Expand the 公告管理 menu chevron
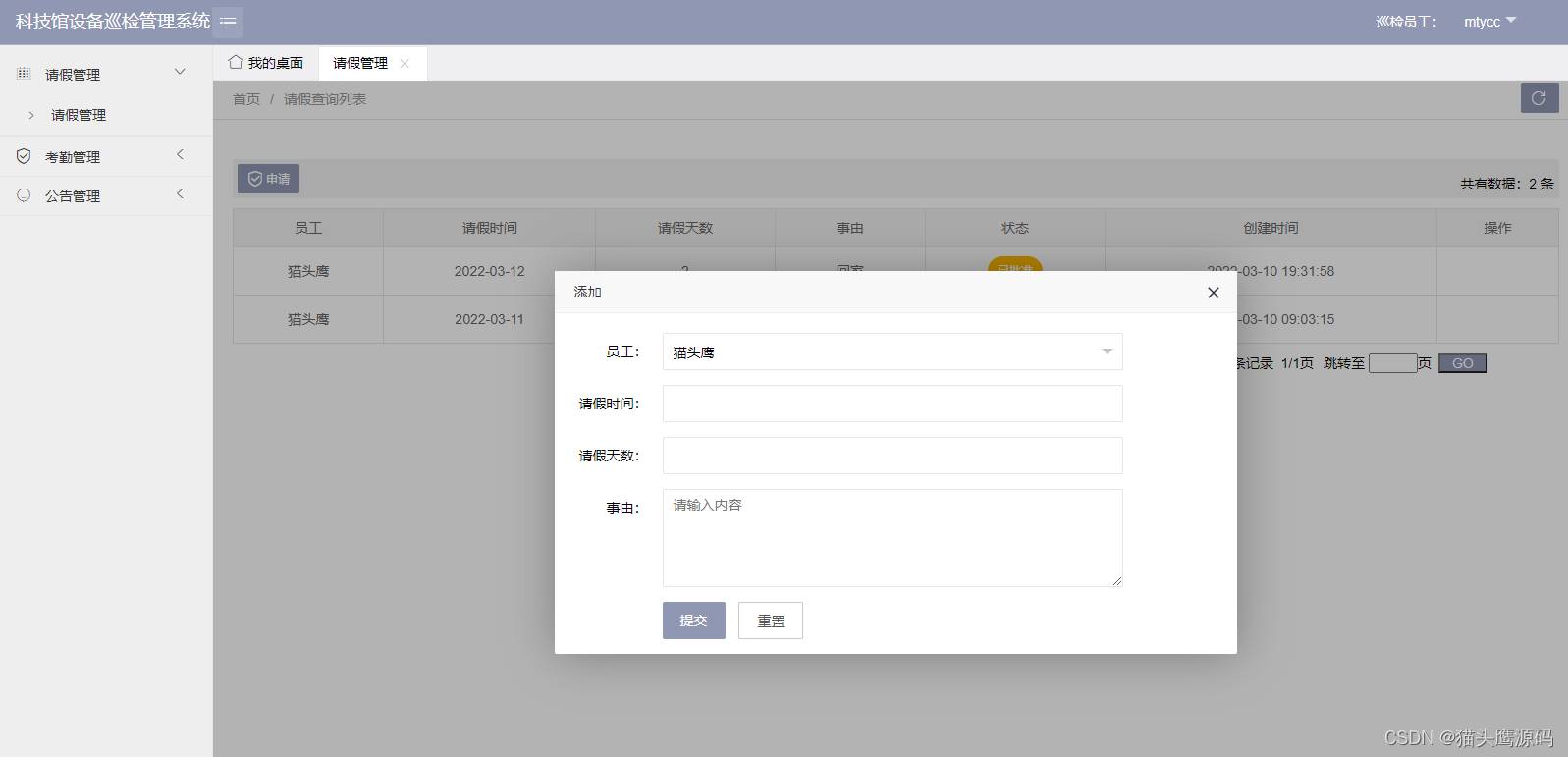This screenshot has width=1568, height=757. (x=180, y=194)
